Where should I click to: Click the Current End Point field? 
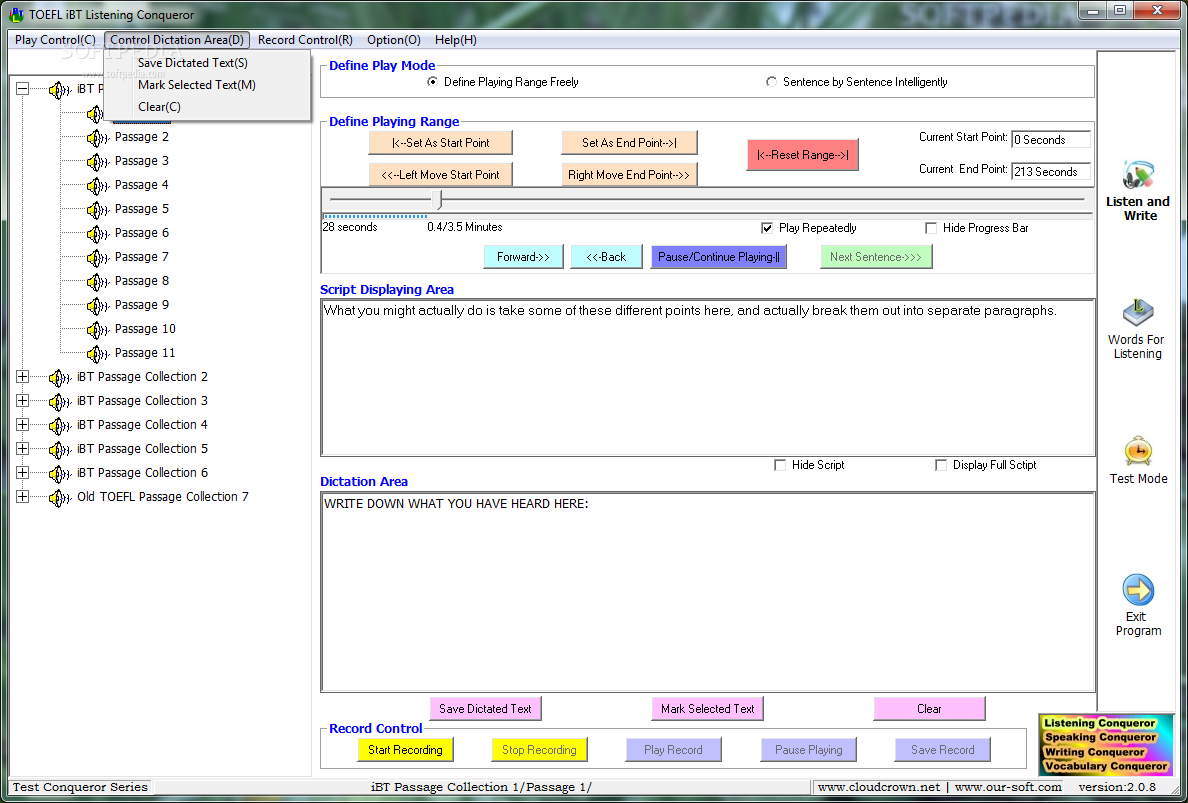(x=1051, y=171)
